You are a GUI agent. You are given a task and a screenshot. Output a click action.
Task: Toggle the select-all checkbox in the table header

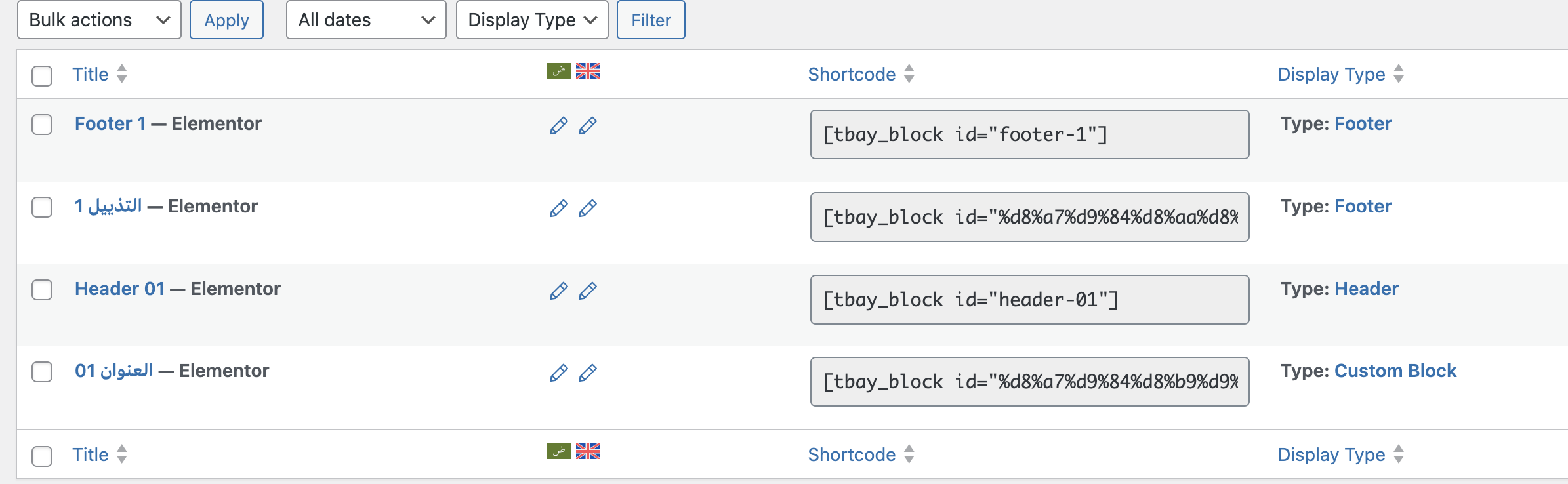tap(42, 75)
